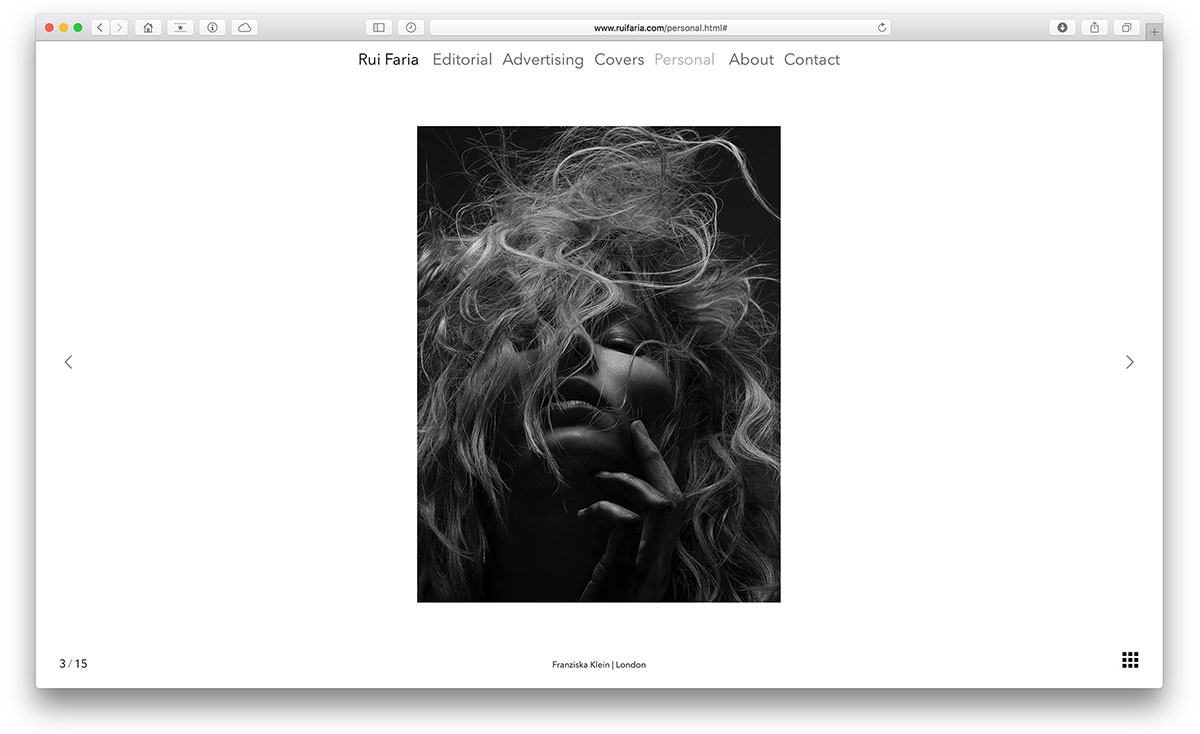Open the Share sheet icon

click(x=1094, y=28)
